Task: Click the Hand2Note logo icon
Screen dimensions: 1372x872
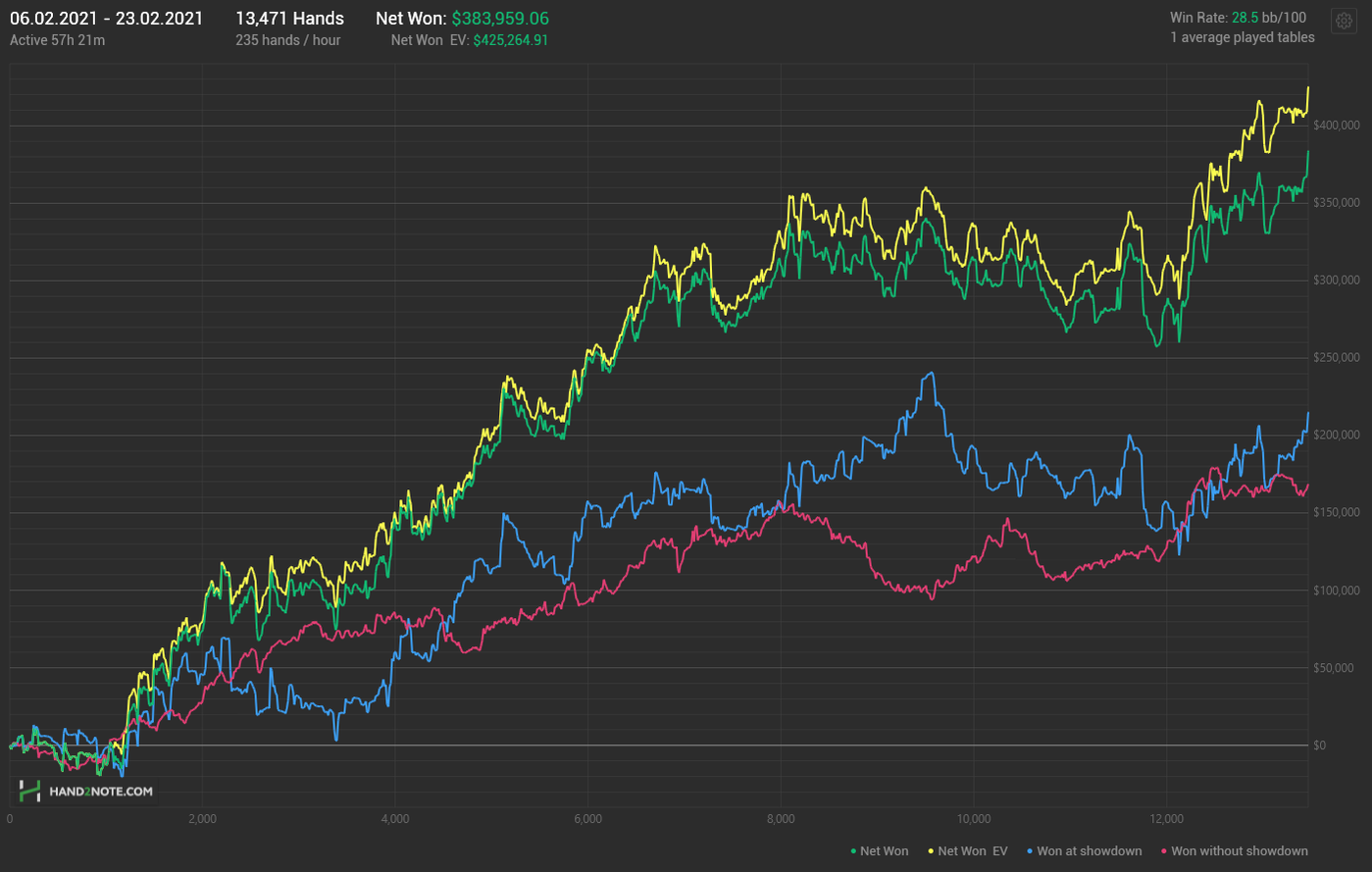Action: (30, 792)
